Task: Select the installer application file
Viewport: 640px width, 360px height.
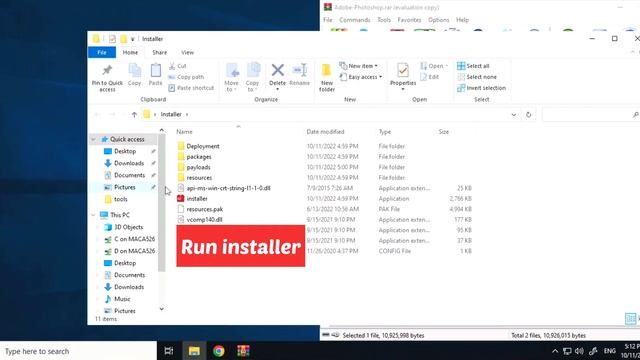Action: pyautogui.click(x=197, y=199)
